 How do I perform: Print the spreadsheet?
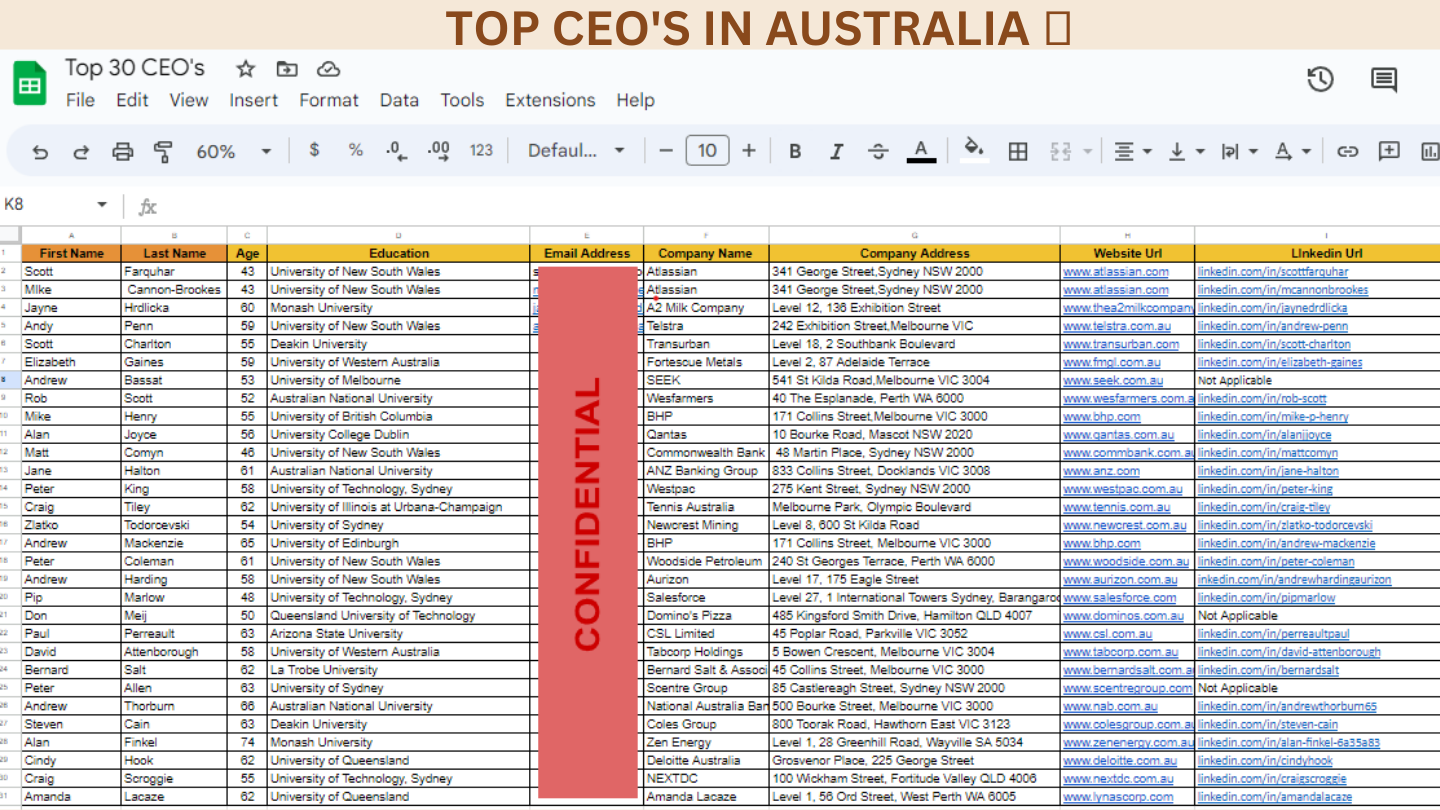point(122,152)
